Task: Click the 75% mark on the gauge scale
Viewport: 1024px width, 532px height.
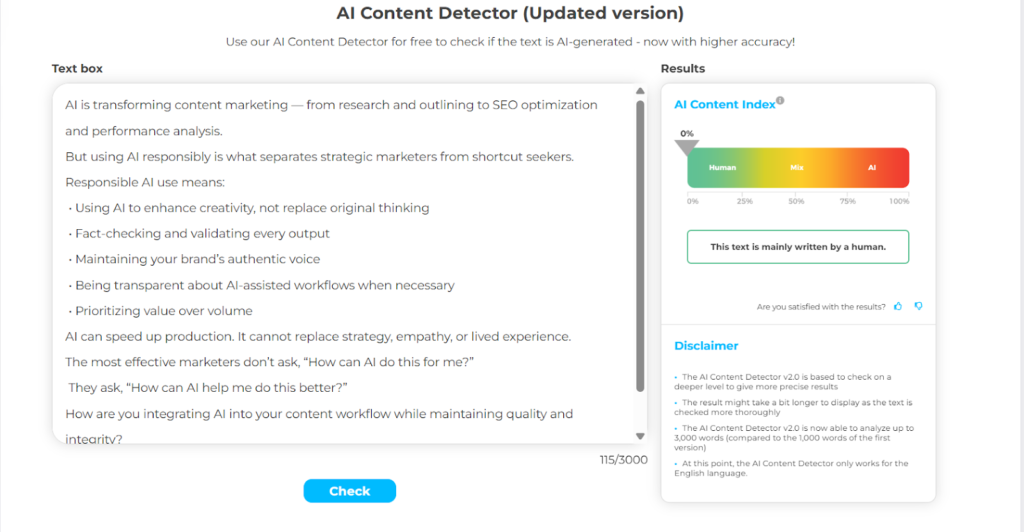Action: click(848, 201)
